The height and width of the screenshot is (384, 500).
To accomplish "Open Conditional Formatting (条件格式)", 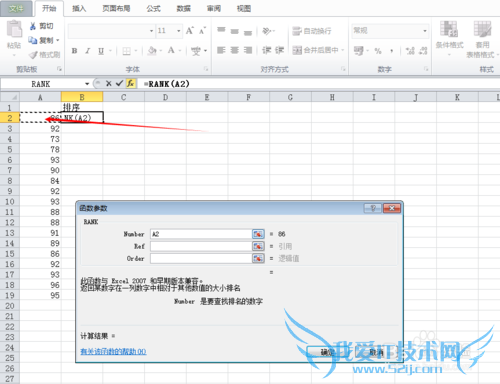I will pos(449,37).
